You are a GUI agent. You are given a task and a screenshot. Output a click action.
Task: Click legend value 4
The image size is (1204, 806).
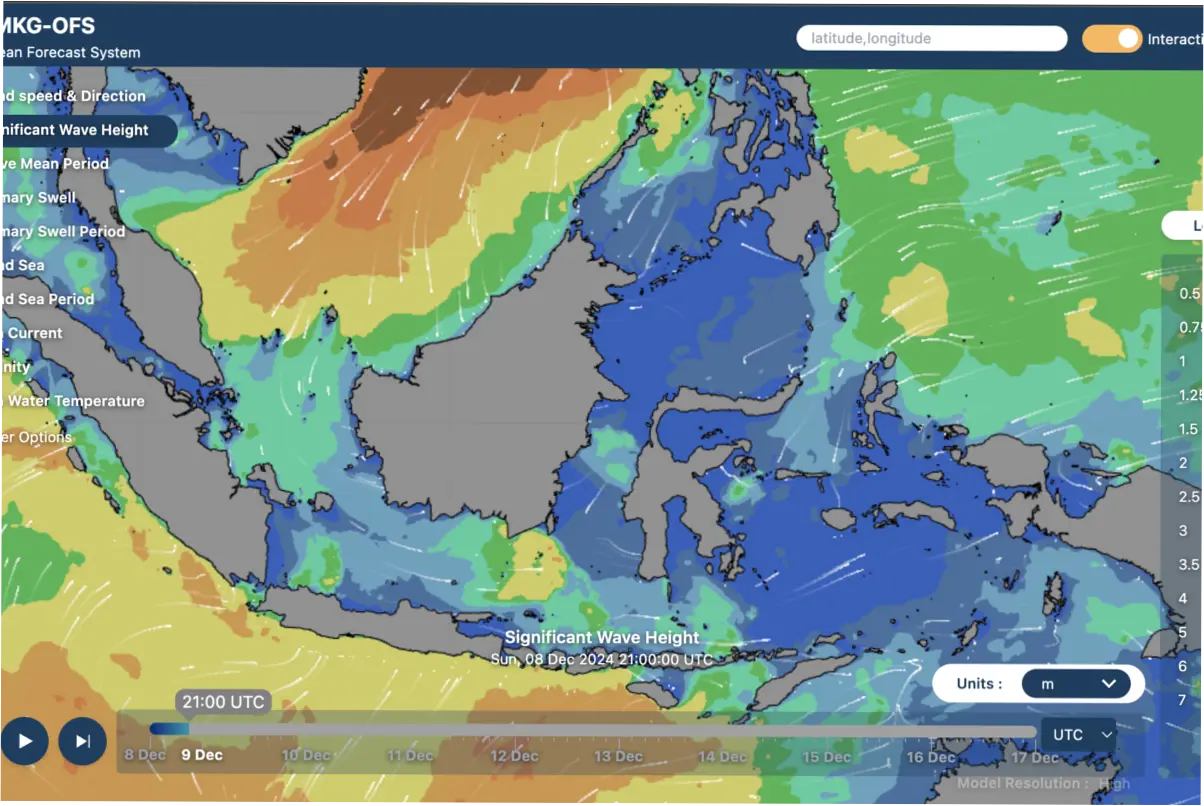click(x=1183, y=598)
